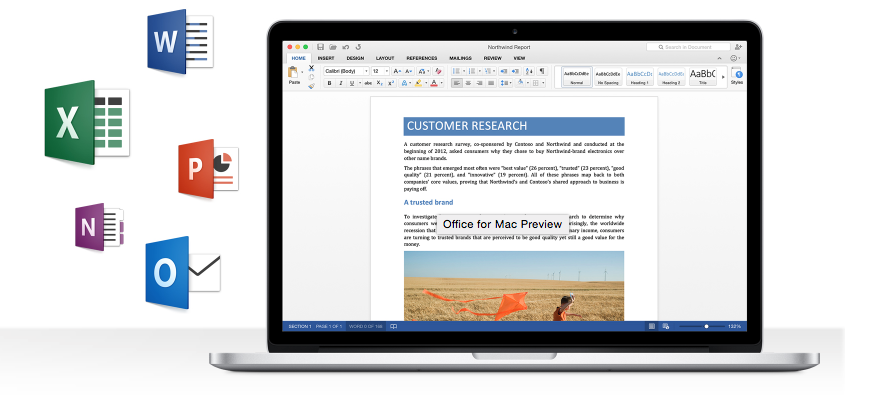Toggle Italic formatting
Viewport: 869px width, 404px height.
pyautogui.click(x=341, y=83)
